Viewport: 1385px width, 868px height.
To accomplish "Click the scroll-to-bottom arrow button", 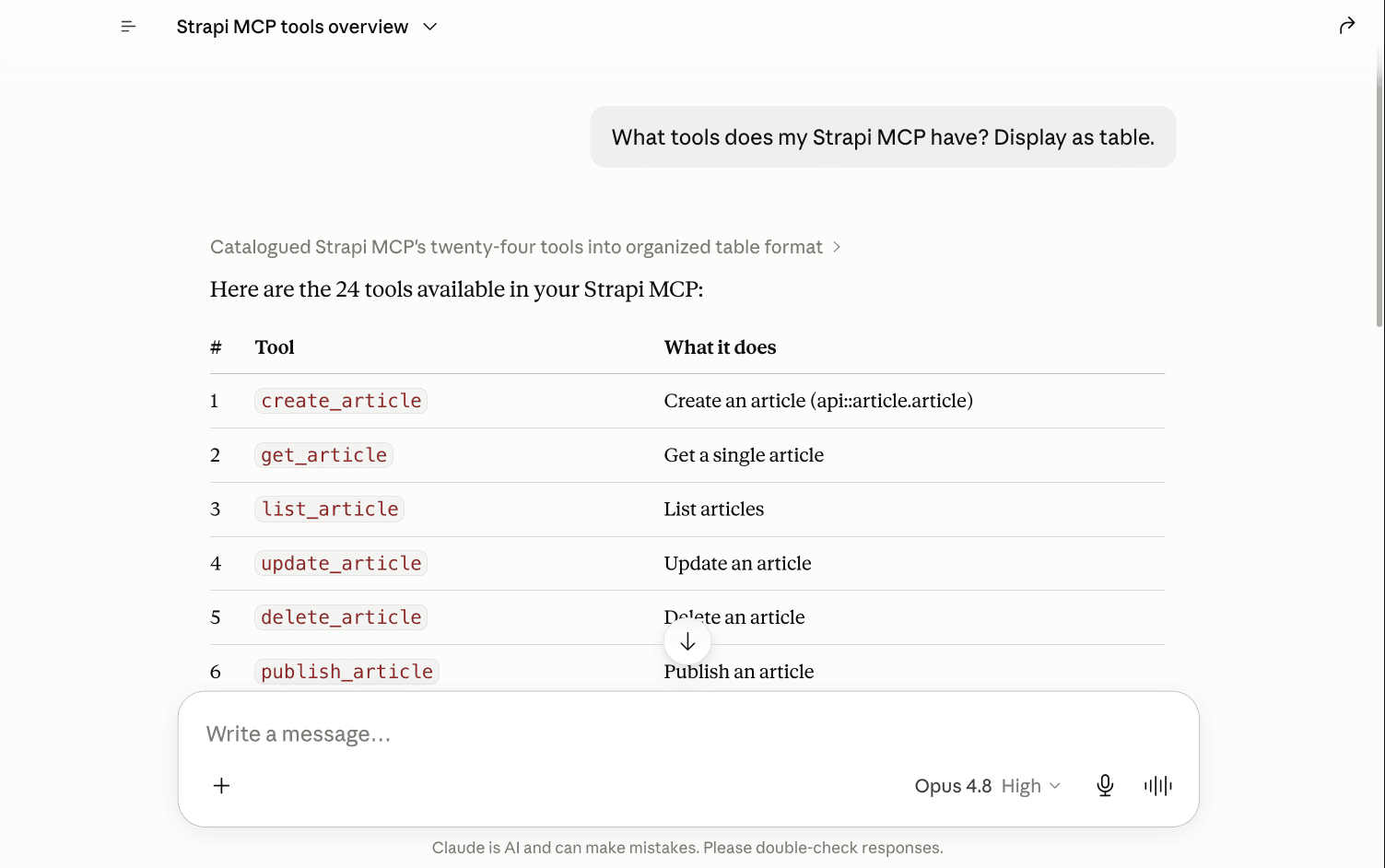I will (x=687, y=642).
